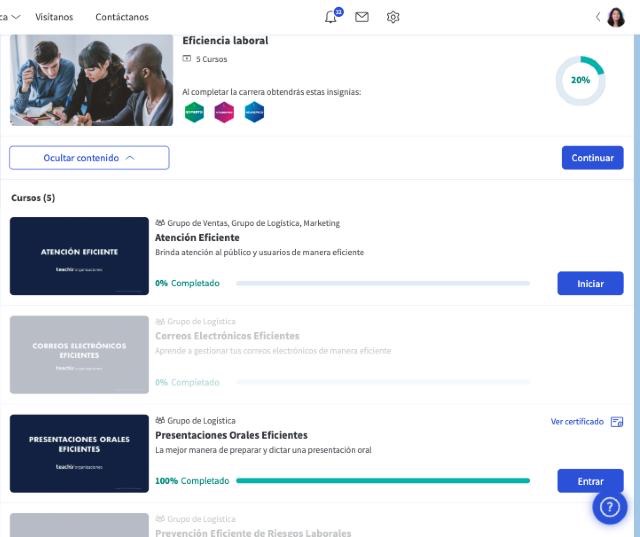Click the '100% Completado' label
The height and width of the screenshot is (537, 640).
[x=192, y=481]
